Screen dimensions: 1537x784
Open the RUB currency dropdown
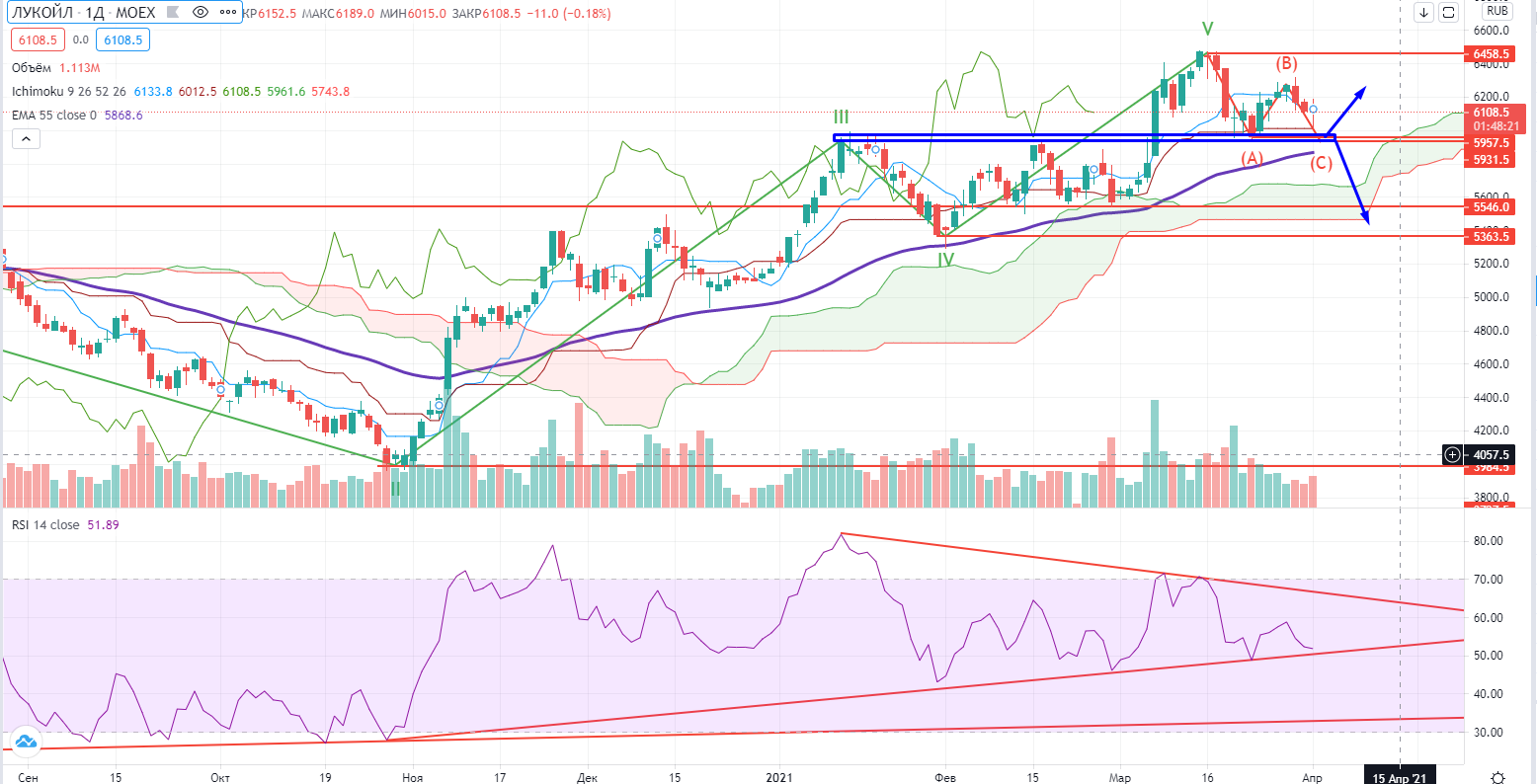[1497, 12]
